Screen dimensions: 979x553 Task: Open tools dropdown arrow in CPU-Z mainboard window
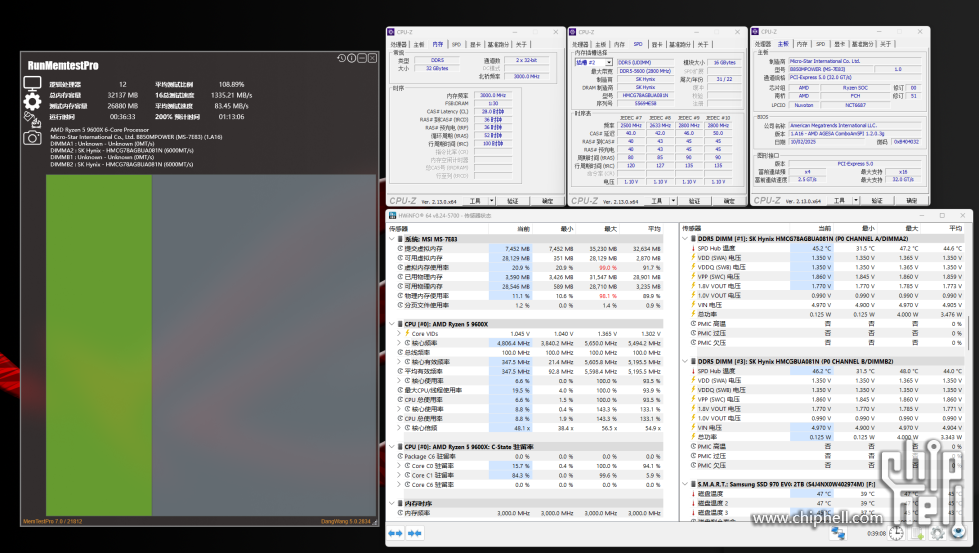coord(856,200)
